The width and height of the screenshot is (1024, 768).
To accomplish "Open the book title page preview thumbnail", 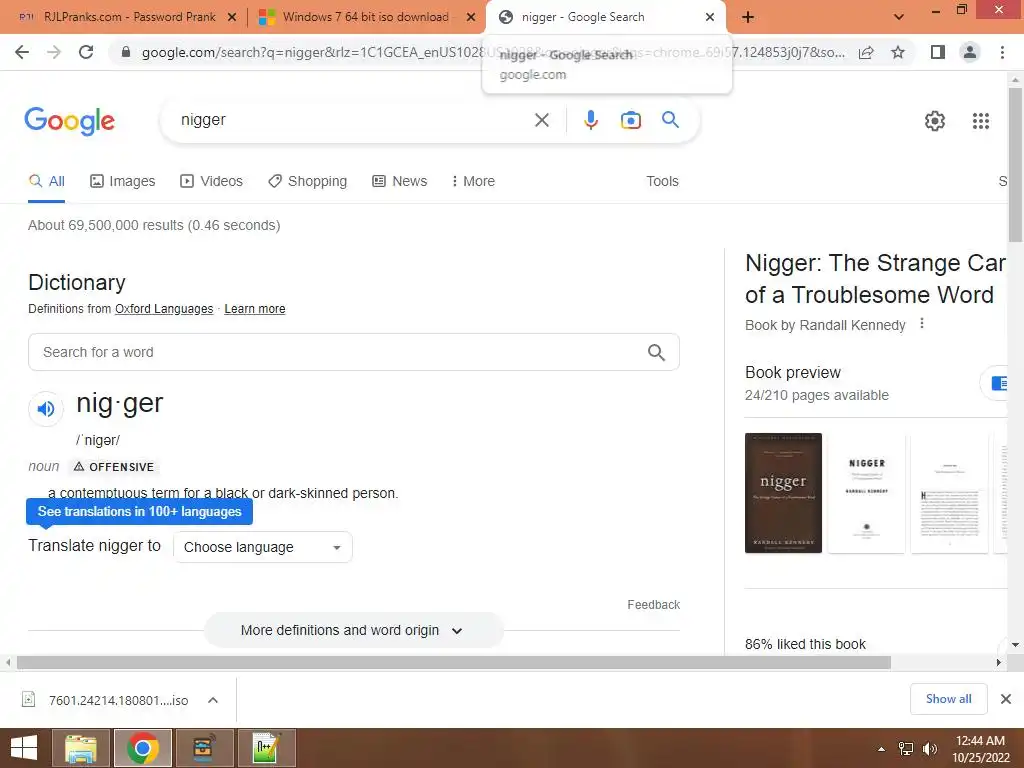I will pyautogui.click(x=866, y=493).
